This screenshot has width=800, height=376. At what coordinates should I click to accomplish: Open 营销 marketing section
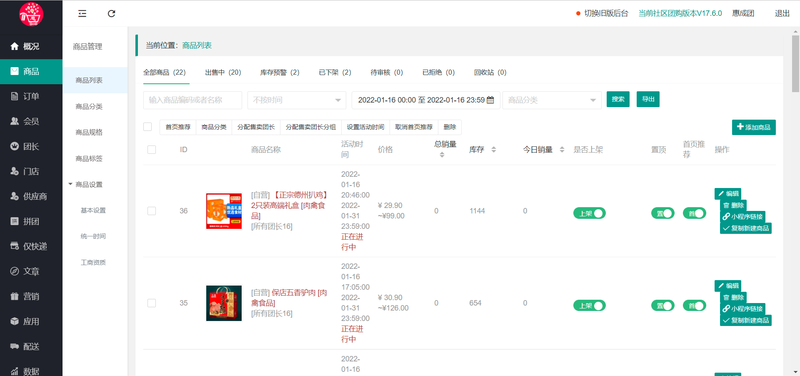pos(31,296)
